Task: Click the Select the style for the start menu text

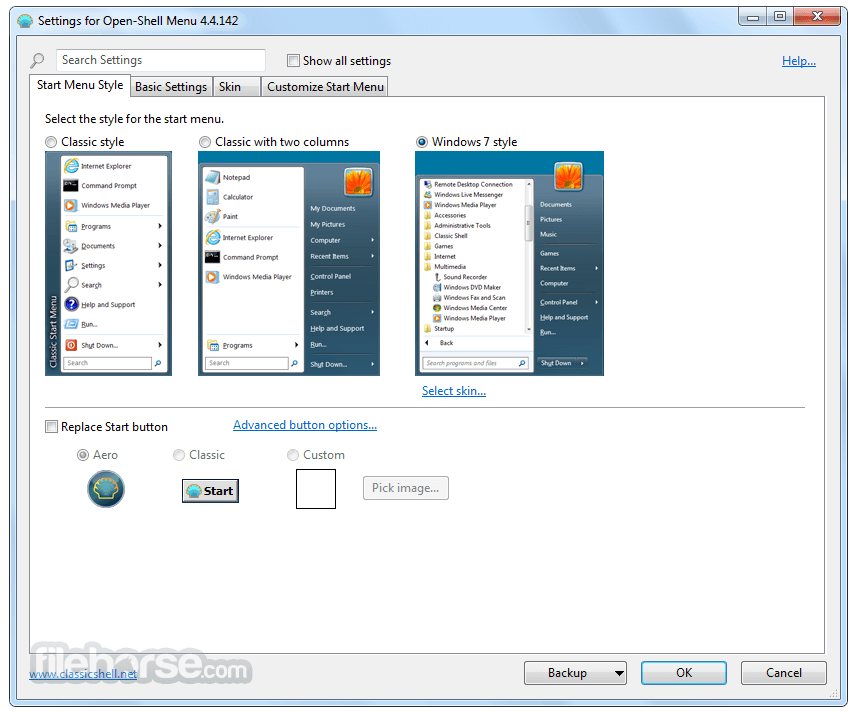Action: pos(134,119)
